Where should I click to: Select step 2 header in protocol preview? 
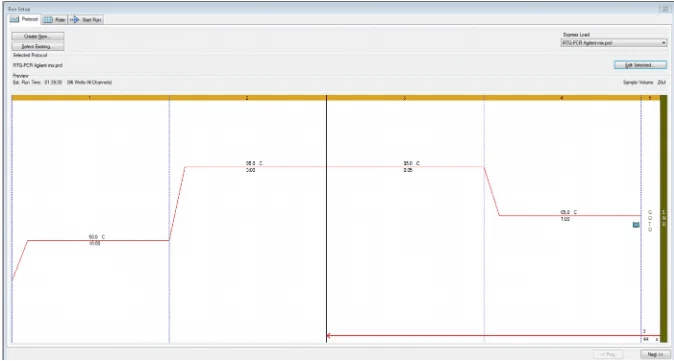tap(248, 98)
